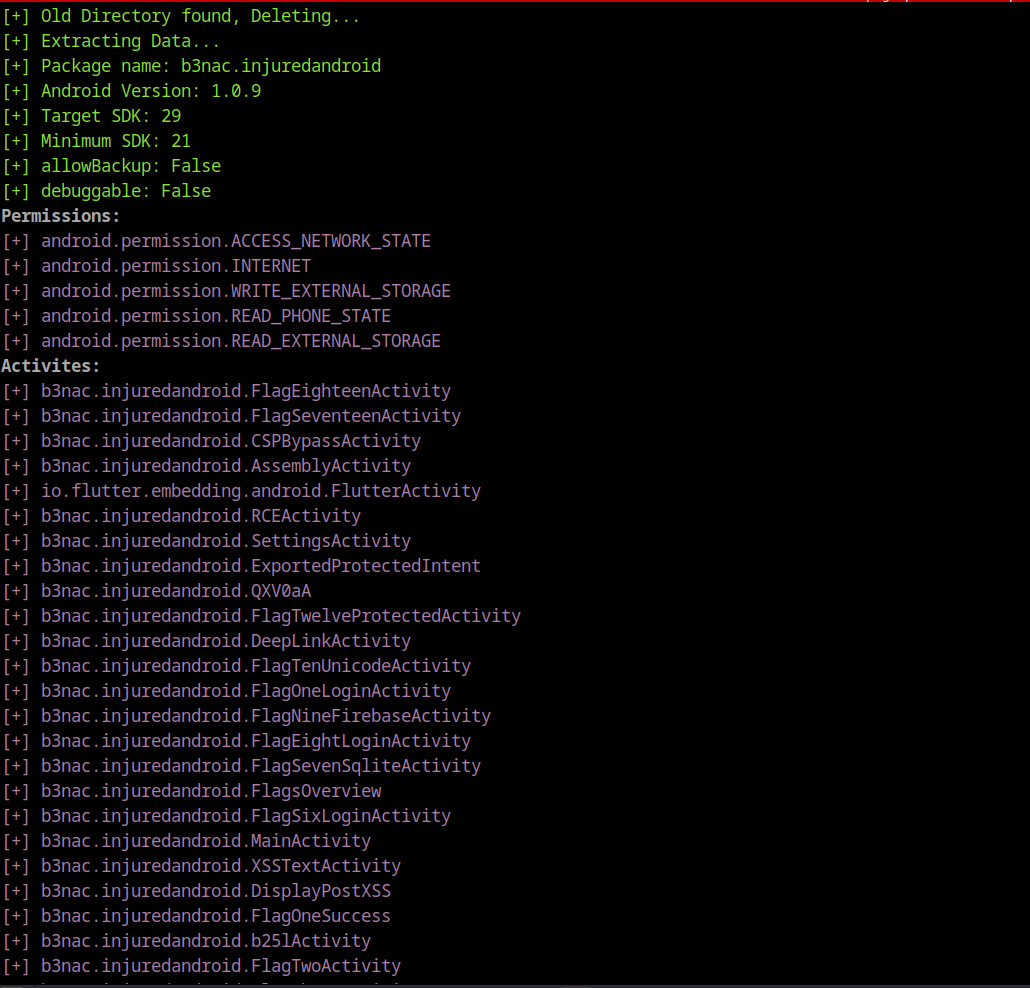Screen dimensions: 1030x988
Task: Click the RCEActivity entry
Action: coord(181,516)
